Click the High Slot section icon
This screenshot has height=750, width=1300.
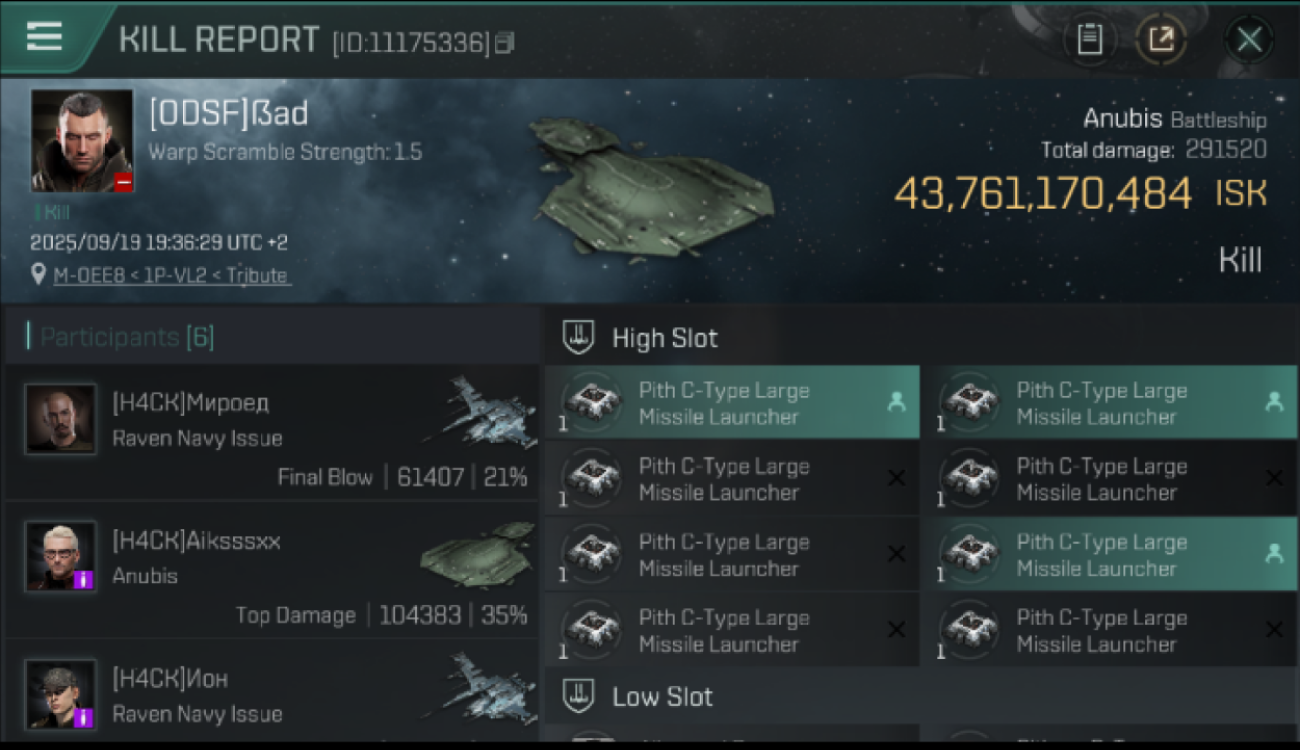click(x=578, y=338)
